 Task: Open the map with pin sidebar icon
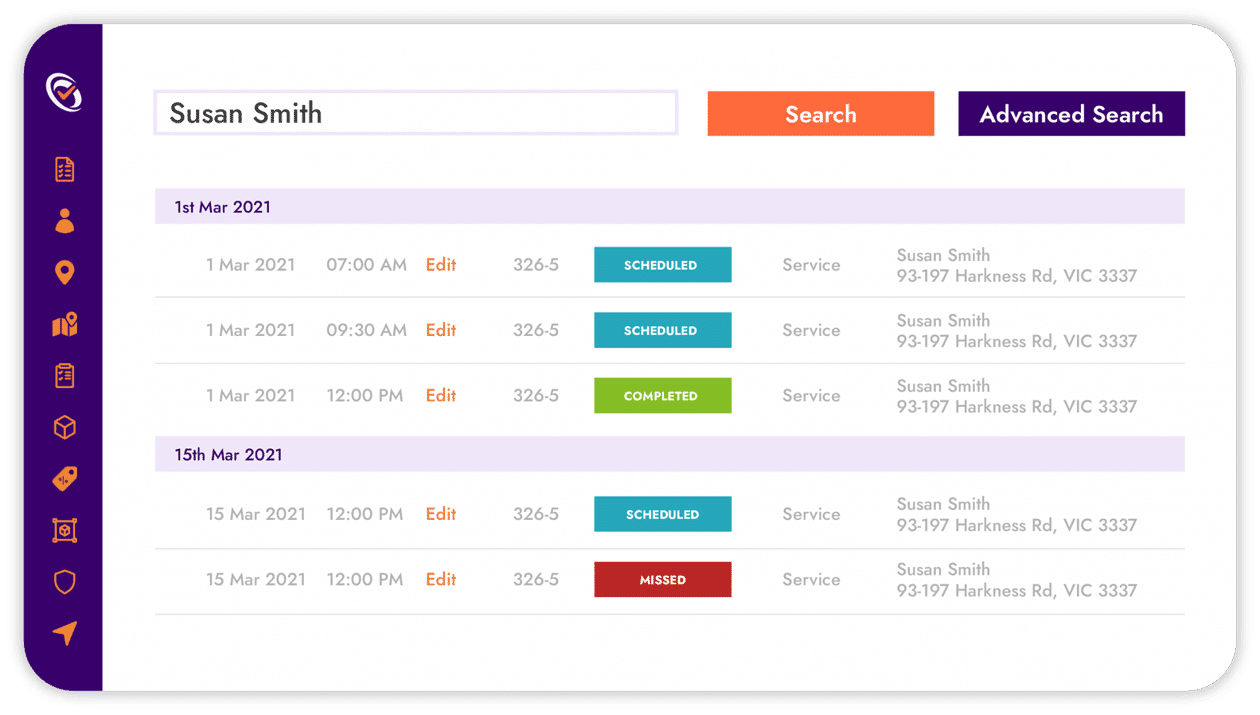(65, 324)
